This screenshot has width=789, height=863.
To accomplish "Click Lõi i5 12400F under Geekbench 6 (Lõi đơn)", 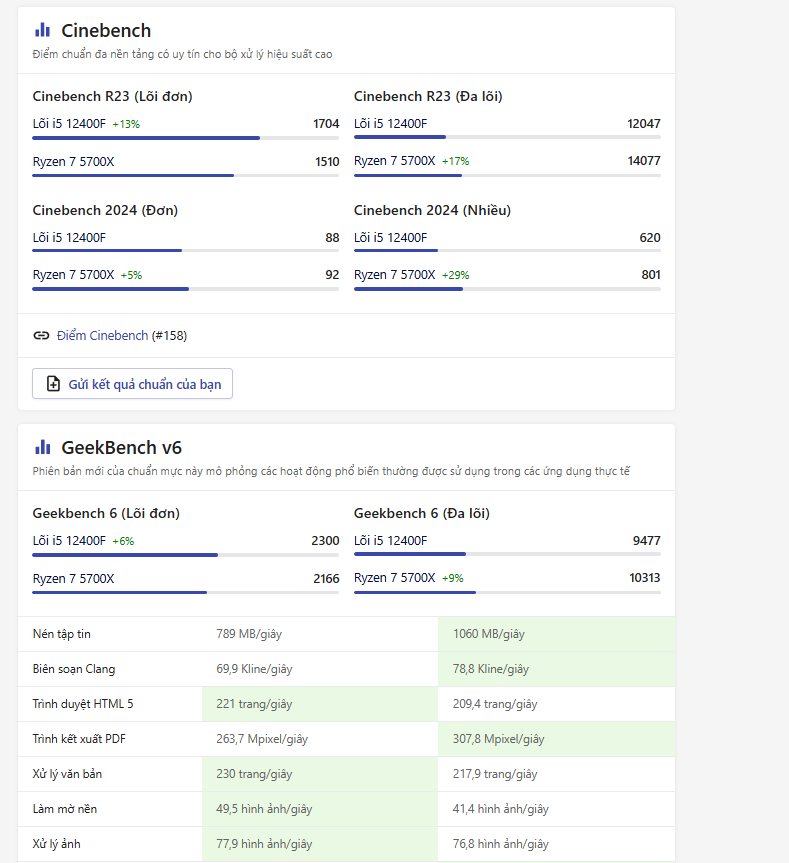I will pyautogui.click(x=69, y=540).
